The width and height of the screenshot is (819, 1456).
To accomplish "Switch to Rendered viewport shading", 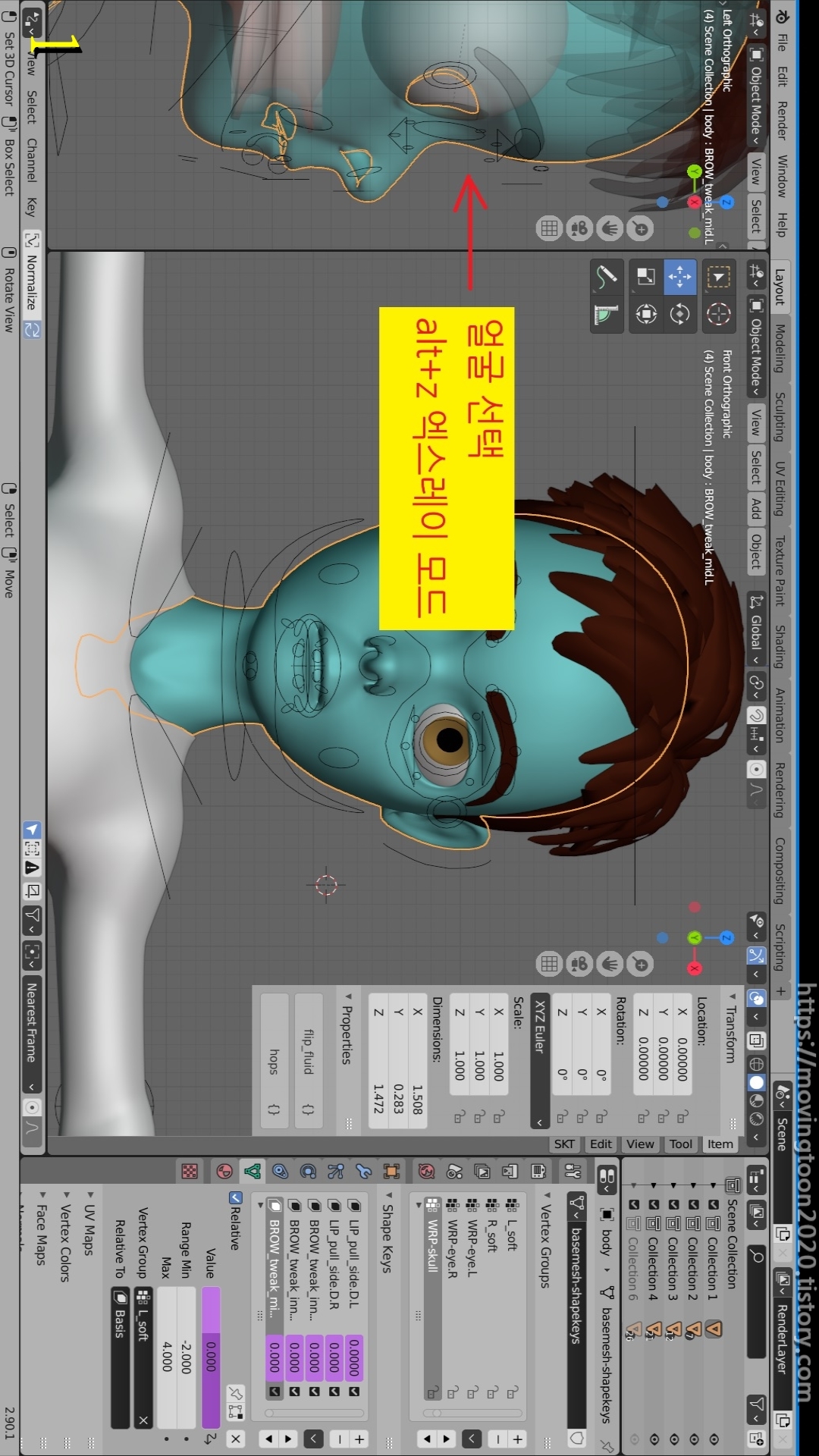I will tap(756, 1119).
